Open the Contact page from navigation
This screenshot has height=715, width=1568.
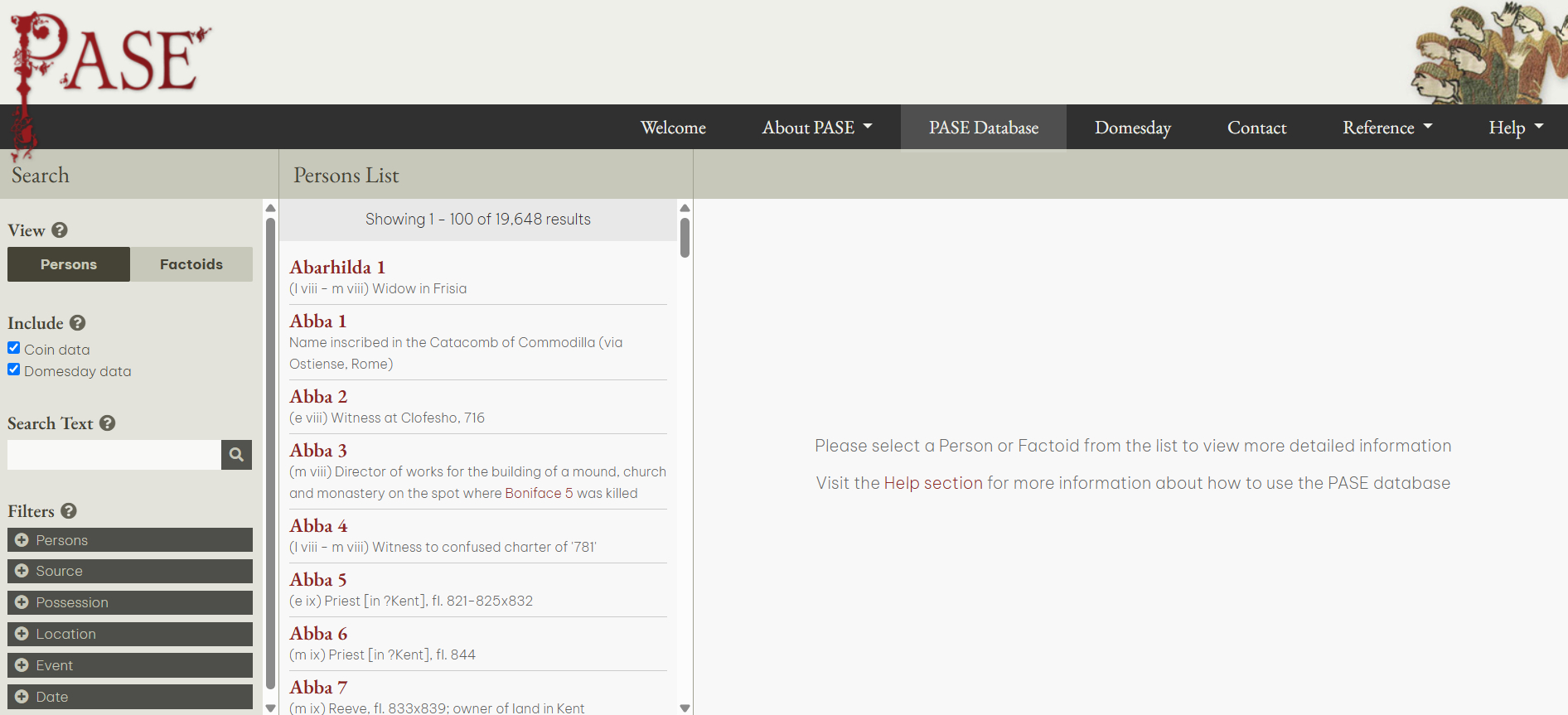click(x=1256, y=128)
